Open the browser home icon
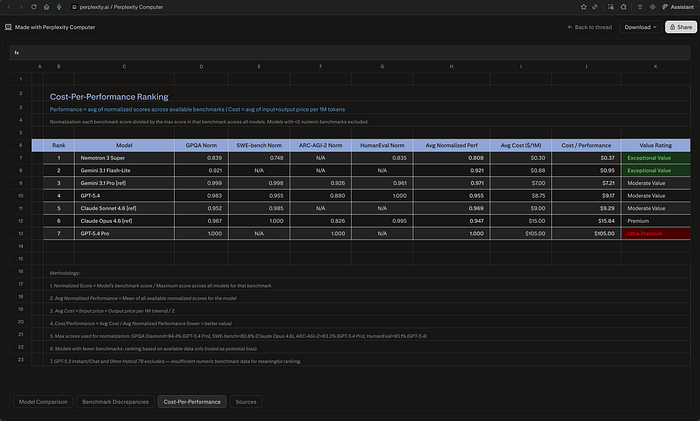Image resolution: width=700 pixels, height=421 pixels. coord(46,7)
